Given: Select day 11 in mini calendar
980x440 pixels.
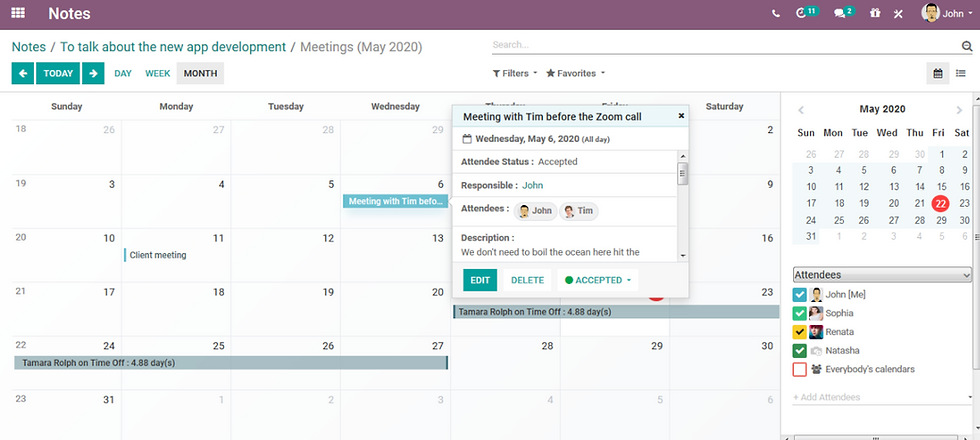Looking at the screenshot, I should [x=839, y=187].
